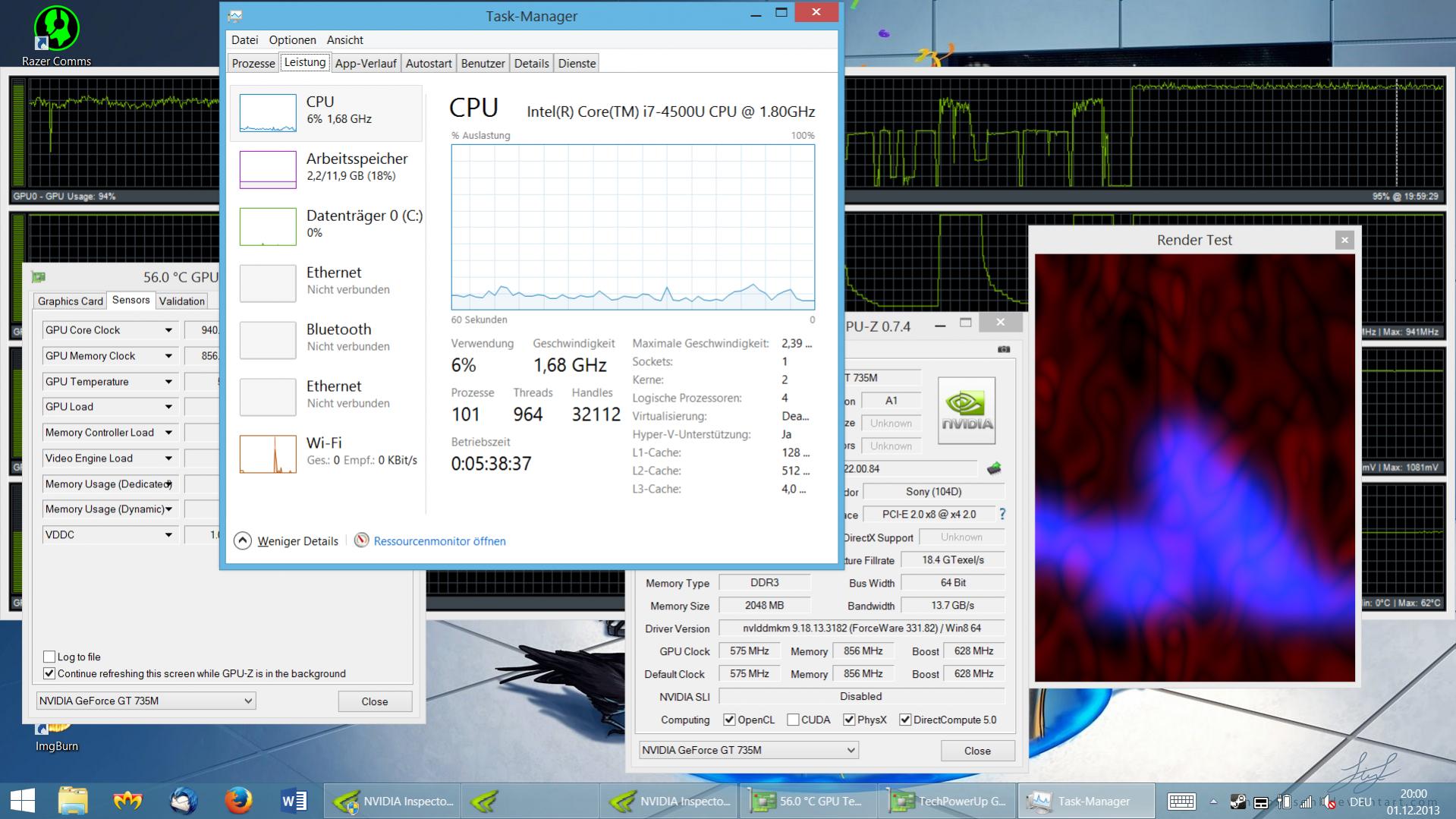The image size is (1456, 819).
Task: Click Ressourcenmonitor gauge icon
Action: [x=361, y=540]
